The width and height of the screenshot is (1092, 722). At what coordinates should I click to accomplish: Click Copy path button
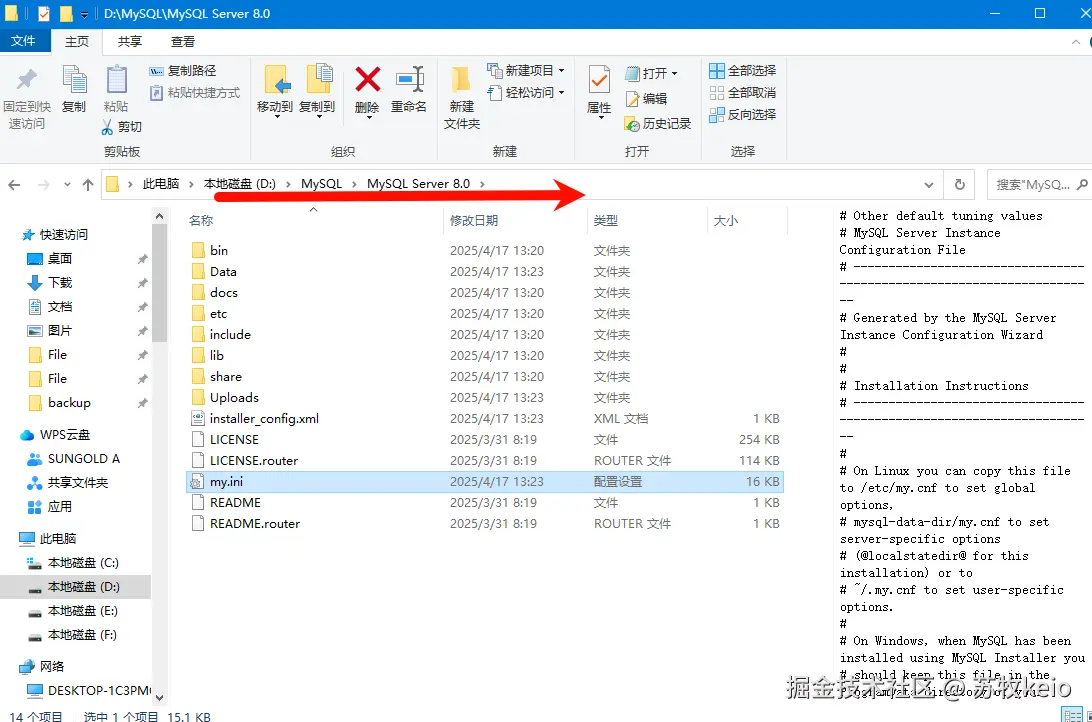tap(183, 70)
